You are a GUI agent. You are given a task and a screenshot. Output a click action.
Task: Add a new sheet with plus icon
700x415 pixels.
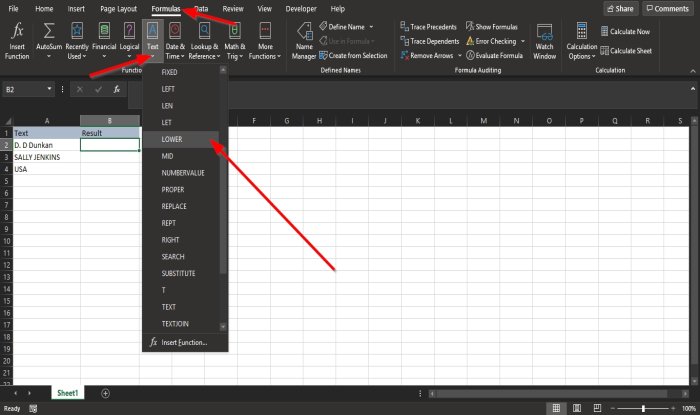pyautogui.click(x=105, y=393)
